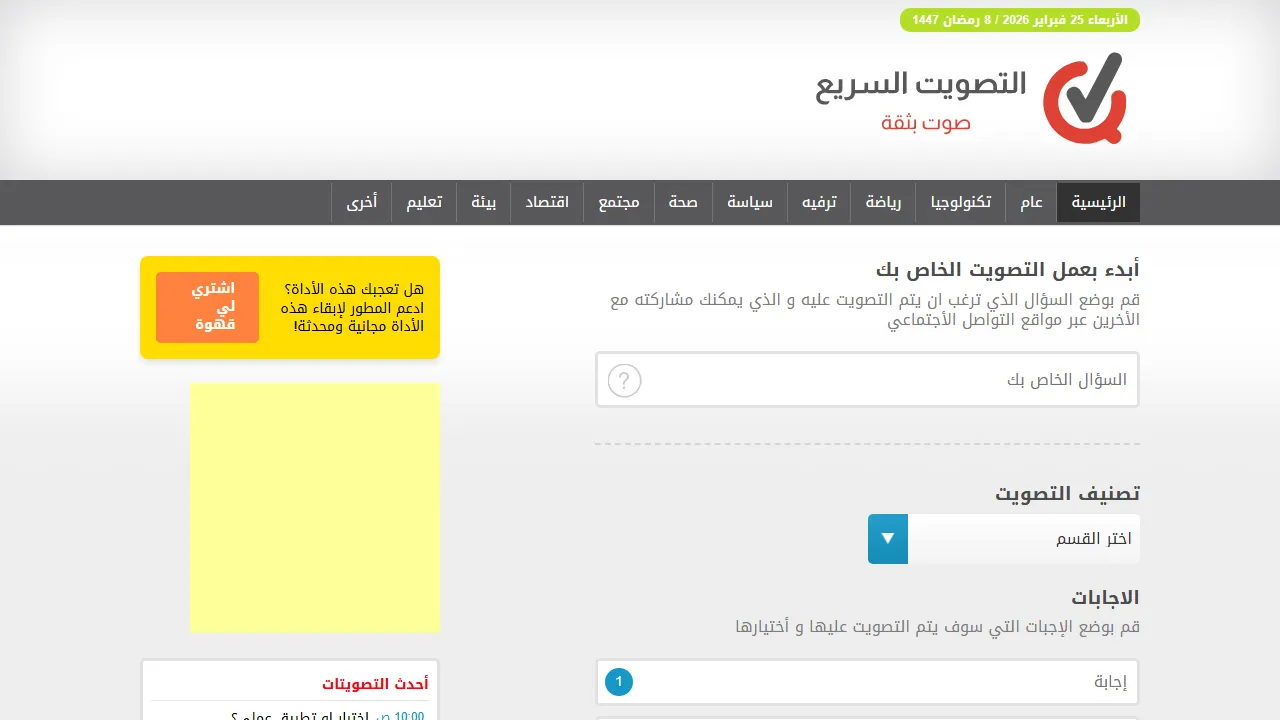Image resolution: width=1280 pixels, height=720 pixels.
Task: Click the 'التصويت السريع' site title
Action: coord(921,84)
